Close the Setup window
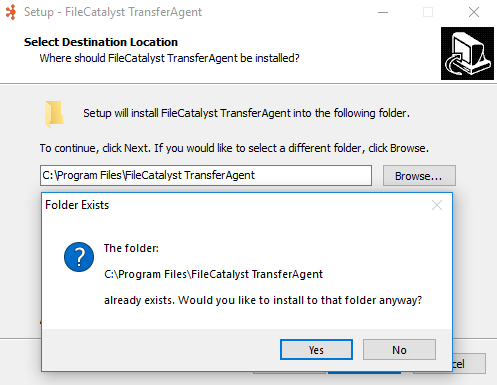Image resolution: width=497 pixels, height=385 pixels. 474,12
